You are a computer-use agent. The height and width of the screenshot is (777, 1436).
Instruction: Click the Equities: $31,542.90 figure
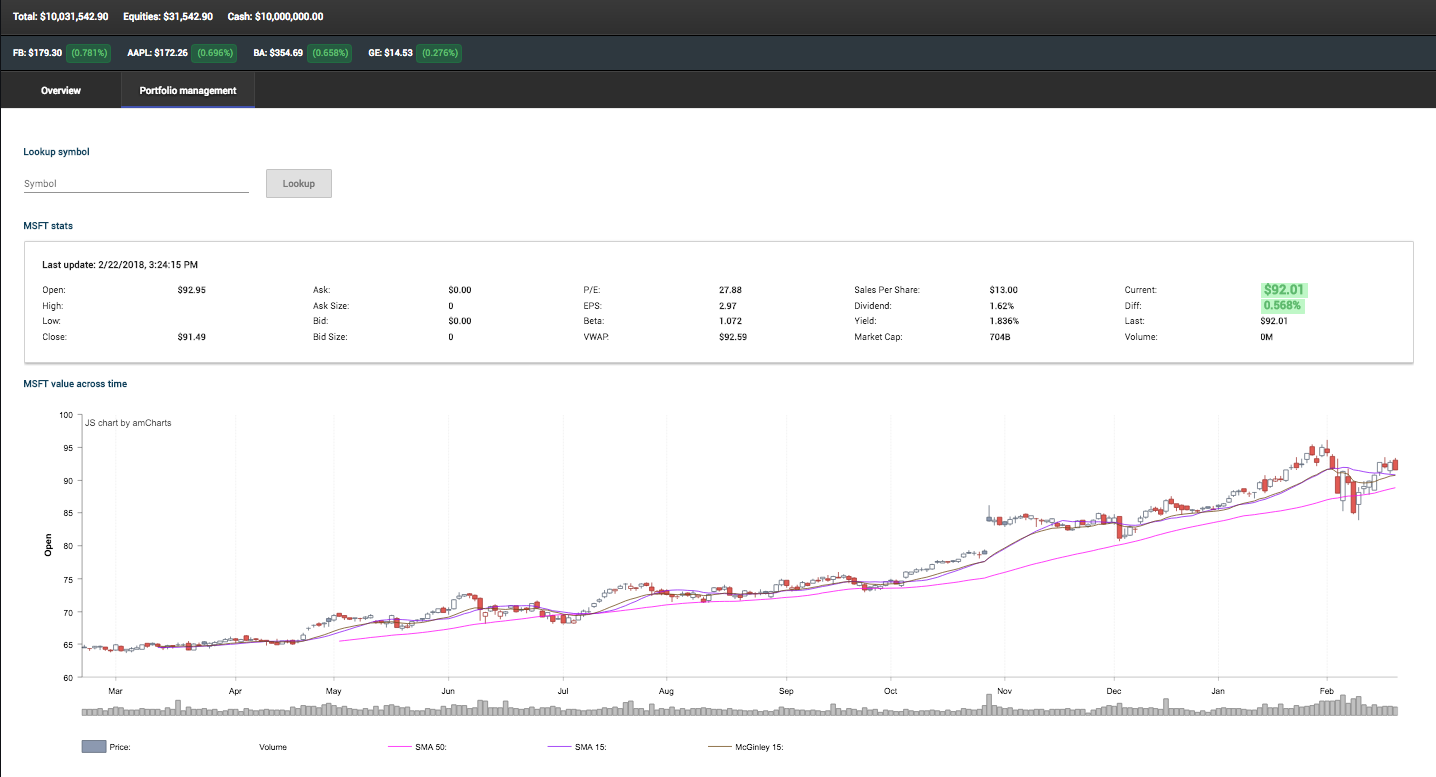click(x=167, y=17)
